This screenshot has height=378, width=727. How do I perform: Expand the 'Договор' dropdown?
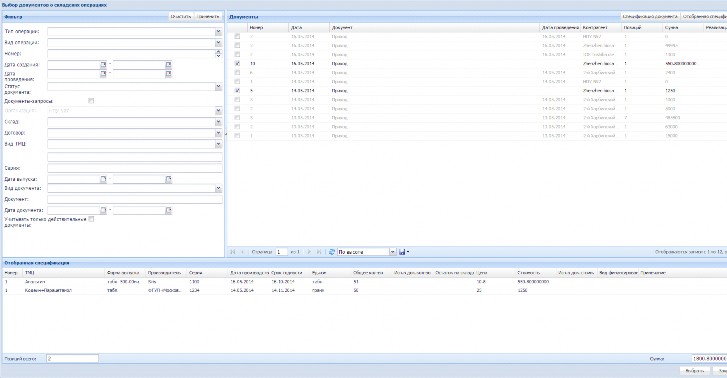(x=218, y=133)
